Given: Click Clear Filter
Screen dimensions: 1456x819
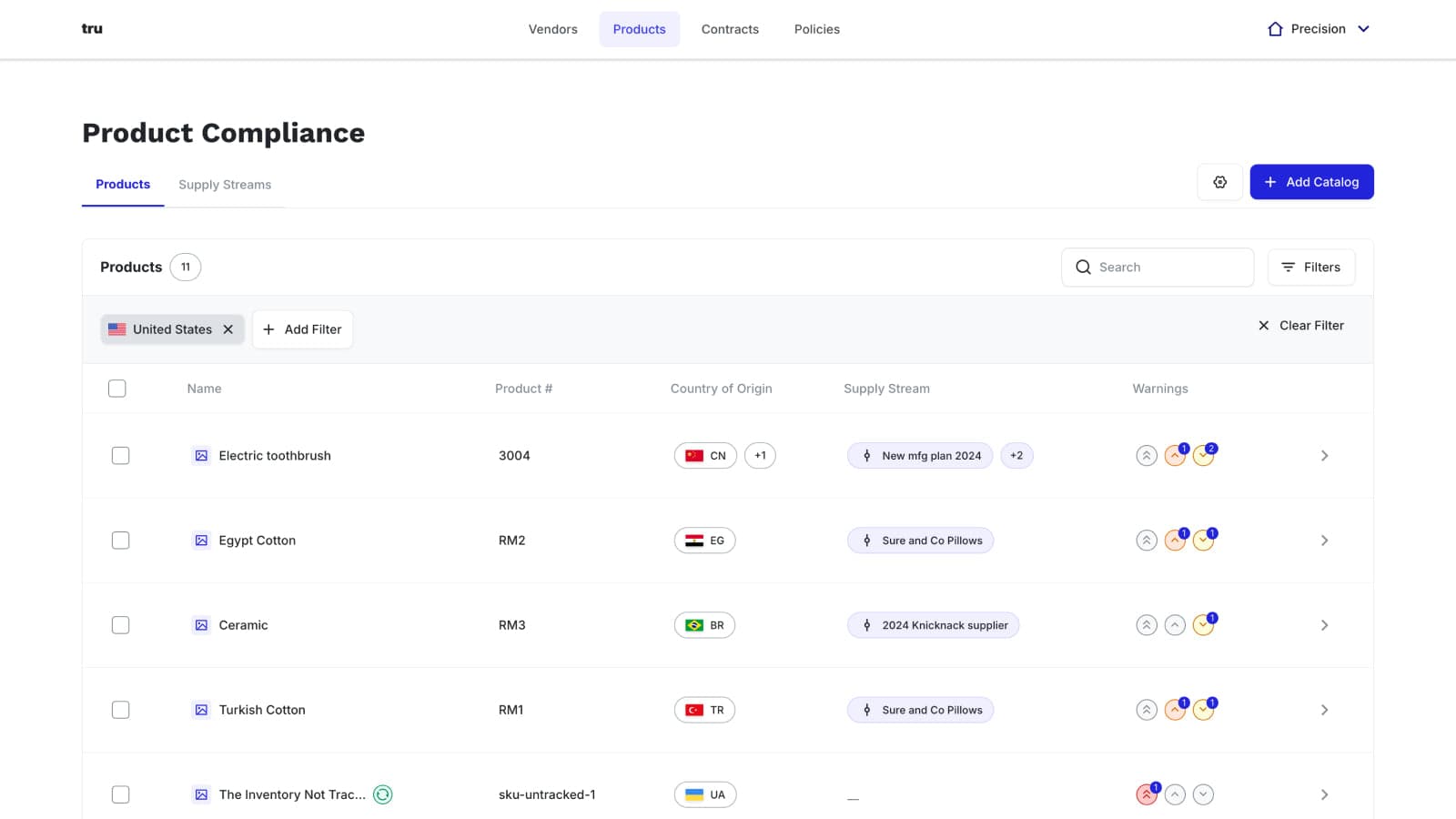Looking at the screenshot, I should click(x=1301, y=326).
